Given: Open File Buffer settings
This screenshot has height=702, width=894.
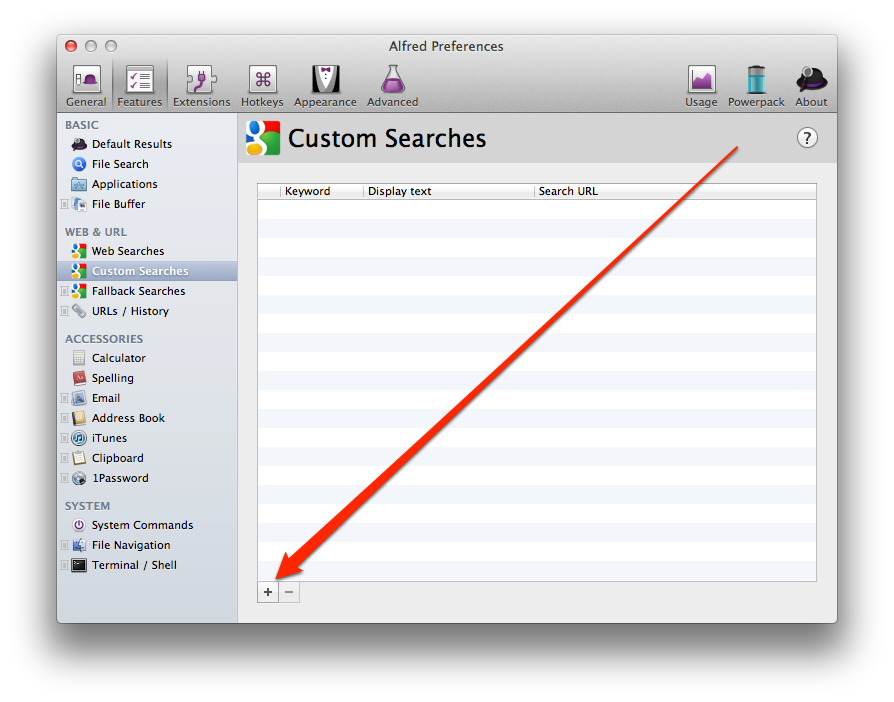Looking at the screenshot, I should (147, 204).
